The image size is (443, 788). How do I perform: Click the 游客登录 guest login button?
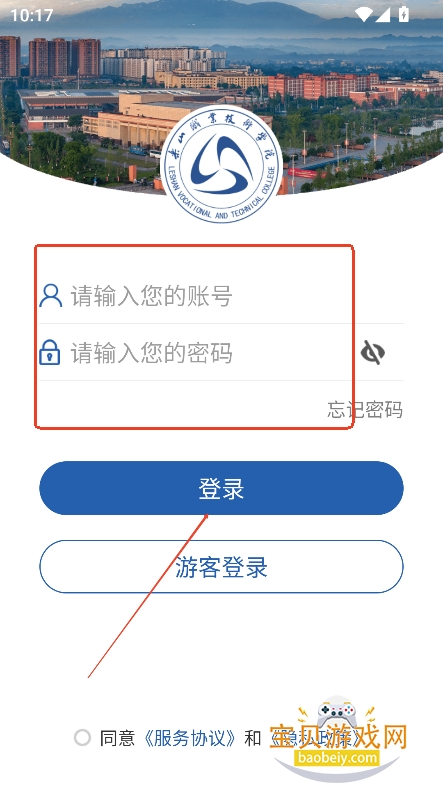(x=222, y=566)
